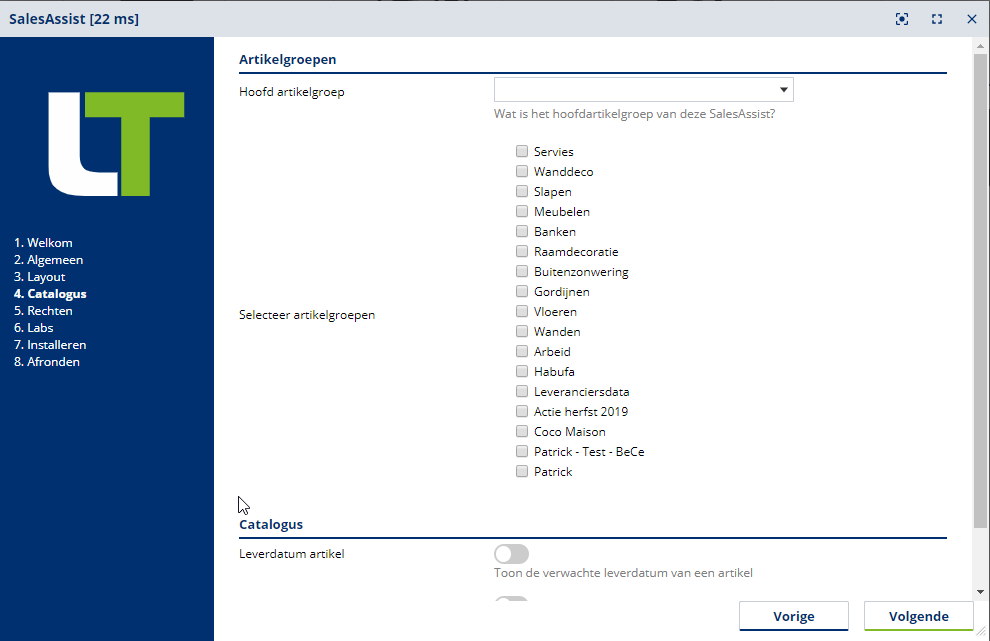Tick the Actie herfst 2019 checkbox

(522, 411)
